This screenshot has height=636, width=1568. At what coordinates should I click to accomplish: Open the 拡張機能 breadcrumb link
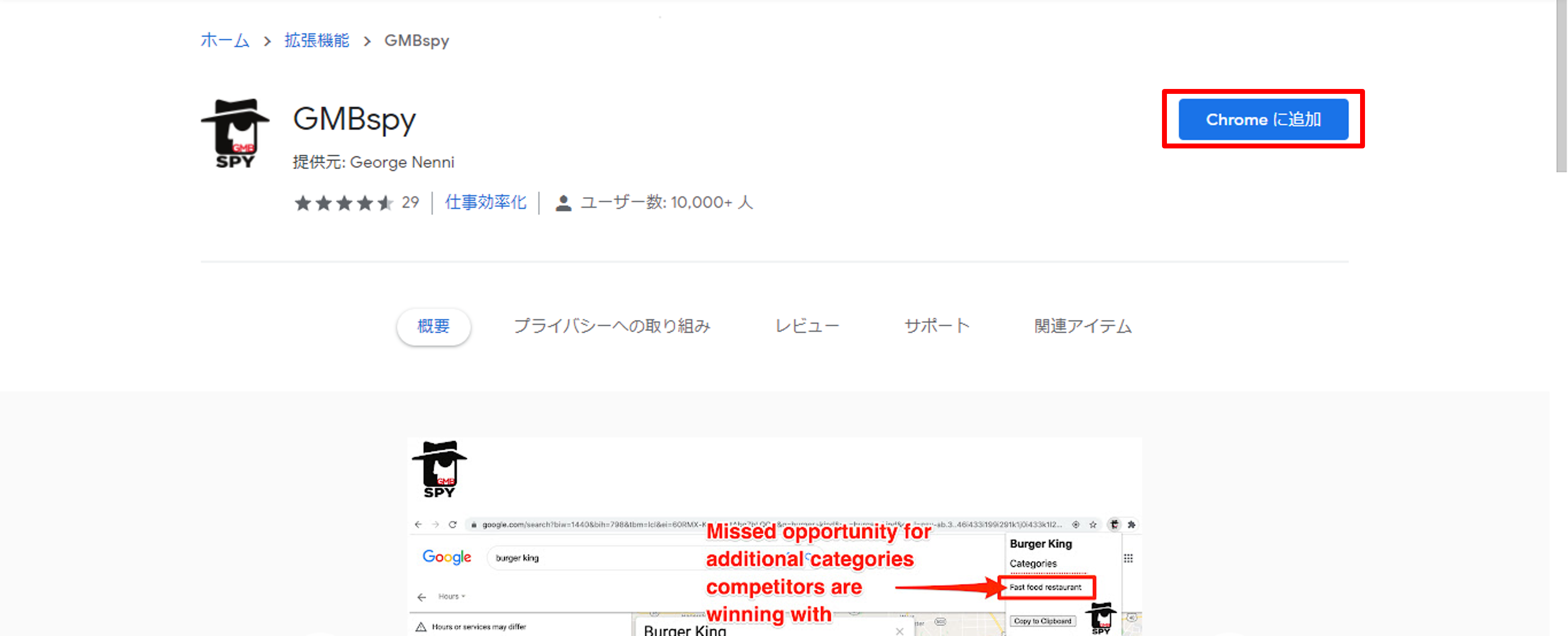coord(317,41)
